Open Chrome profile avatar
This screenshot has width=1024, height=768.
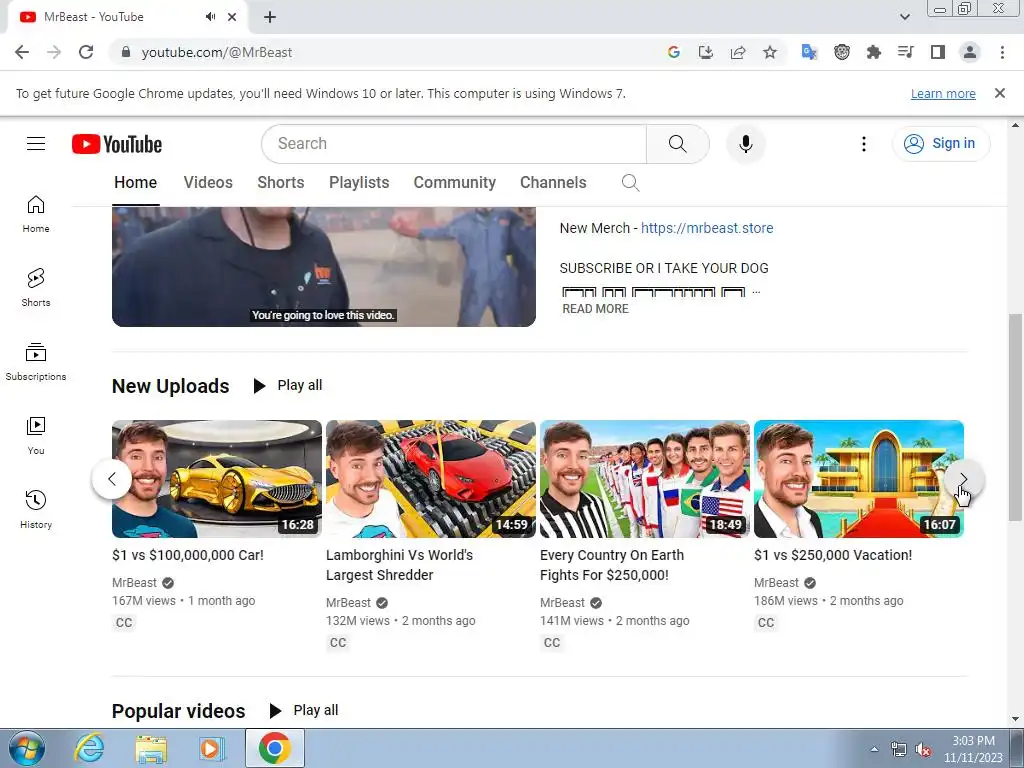point(970,52)
